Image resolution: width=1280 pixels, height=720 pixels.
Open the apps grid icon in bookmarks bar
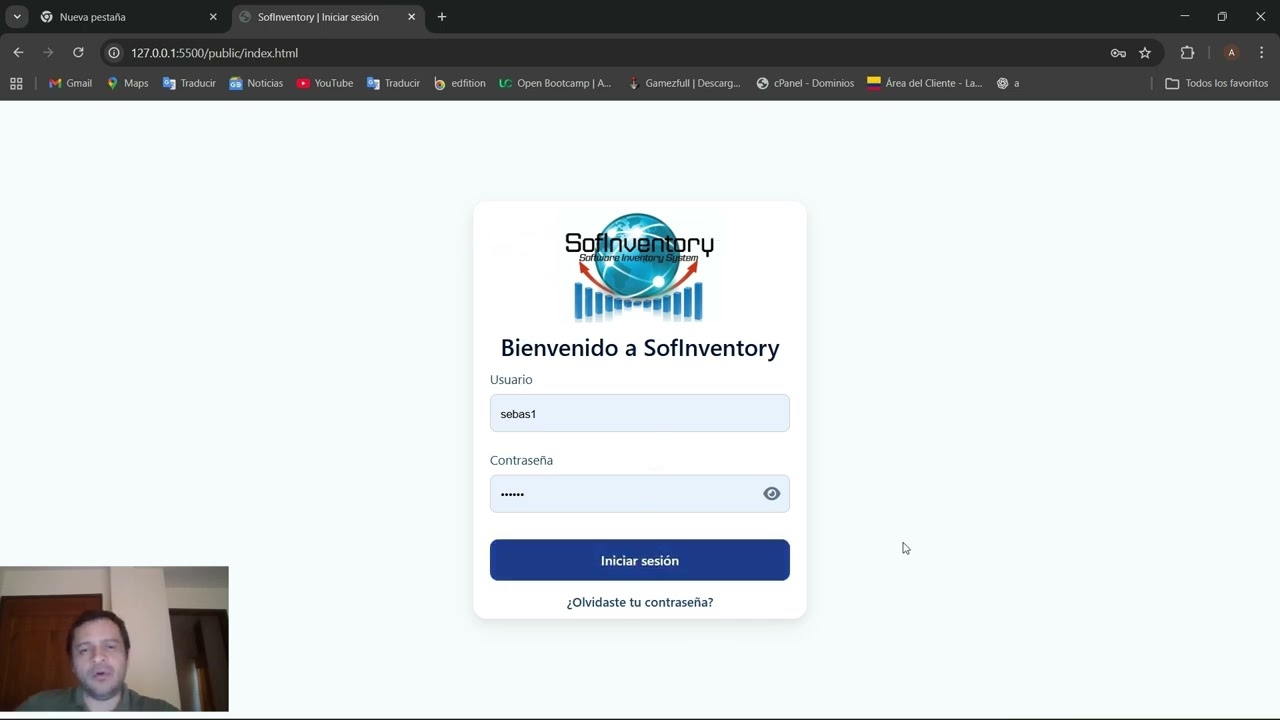click(x=16, y=83)
